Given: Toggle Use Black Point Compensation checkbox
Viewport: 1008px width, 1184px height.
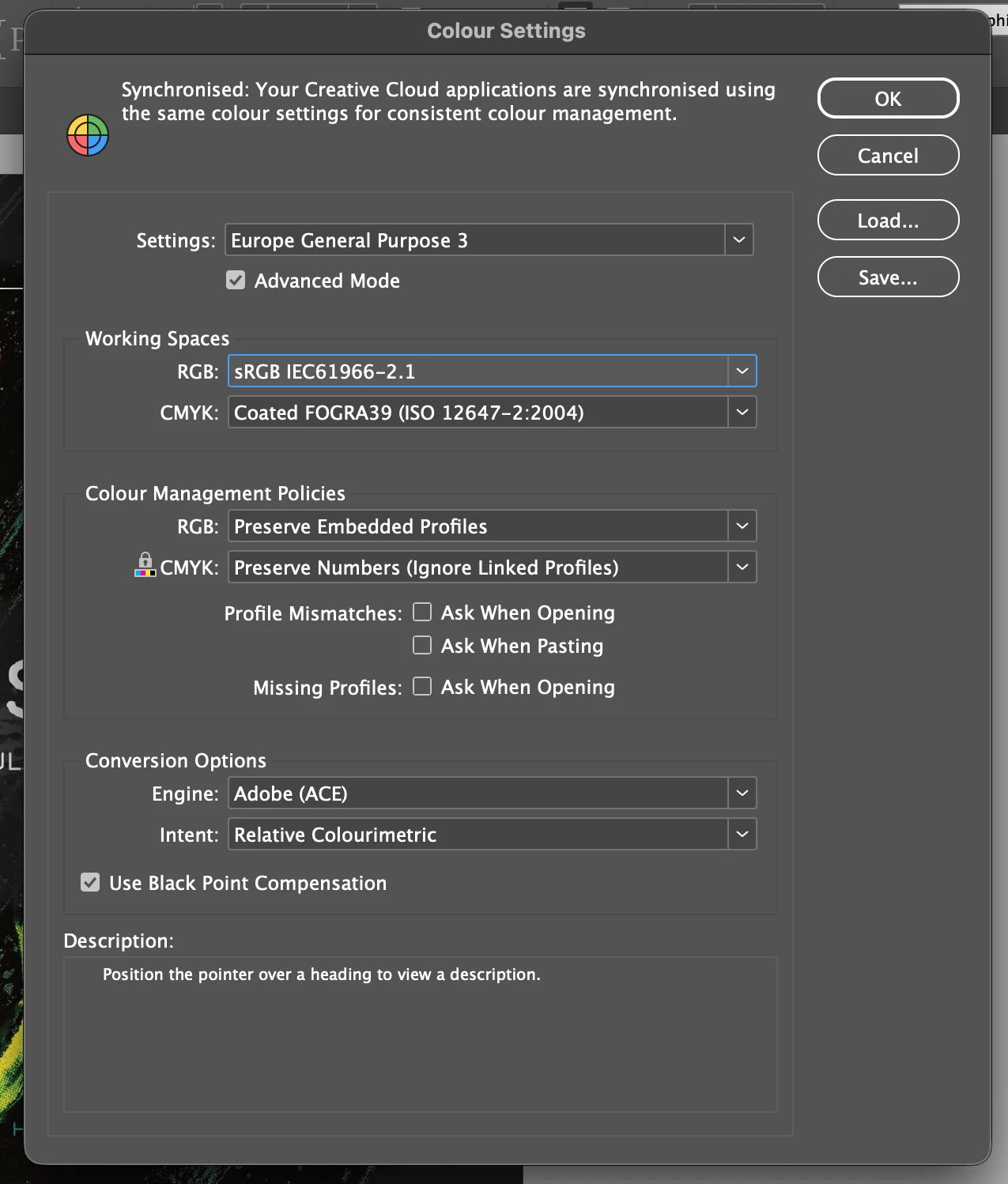Looking at the screenshot, I should [90, 883].
